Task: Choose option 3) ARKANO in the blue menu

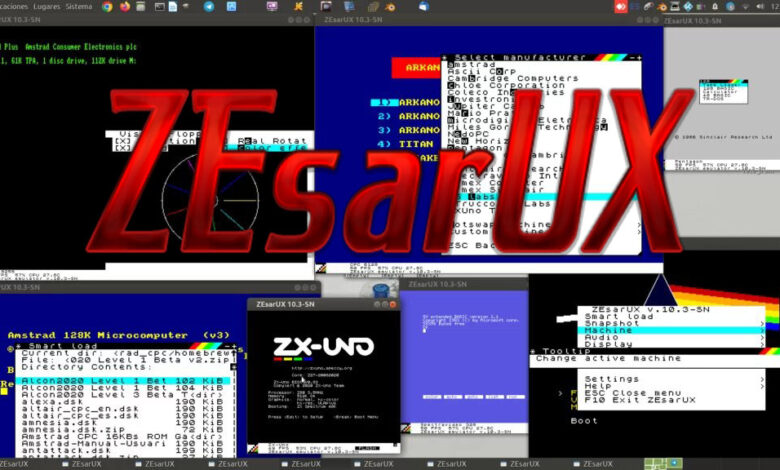Action: pos(409,130)
